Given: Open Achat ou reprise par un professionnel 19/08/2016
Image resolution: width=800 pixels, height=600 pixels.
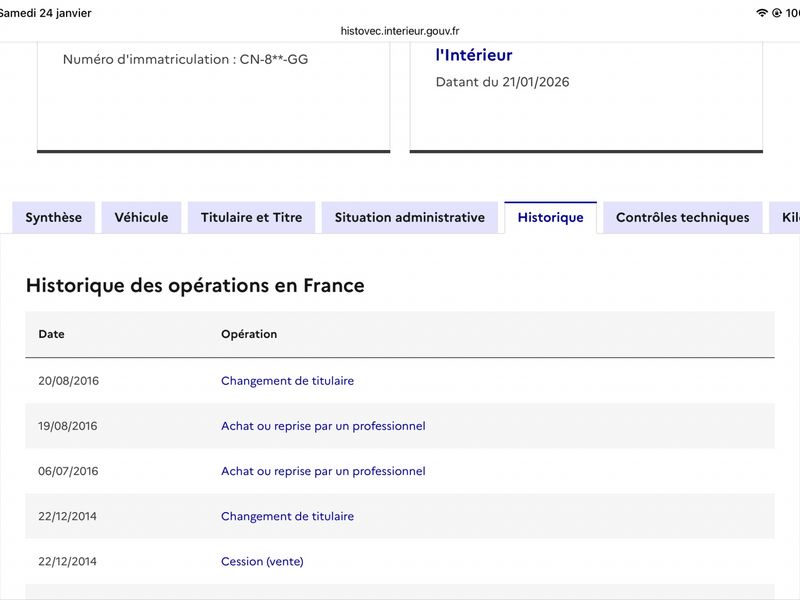Looking at the screenshot, I should 323,426.
